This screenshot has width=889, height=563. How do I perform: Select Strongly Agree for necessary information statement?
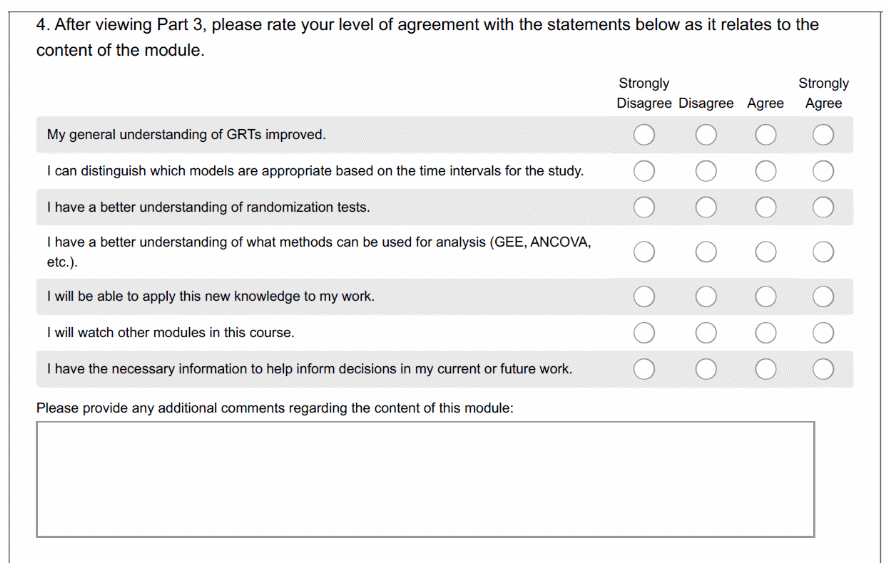(823, 369)
